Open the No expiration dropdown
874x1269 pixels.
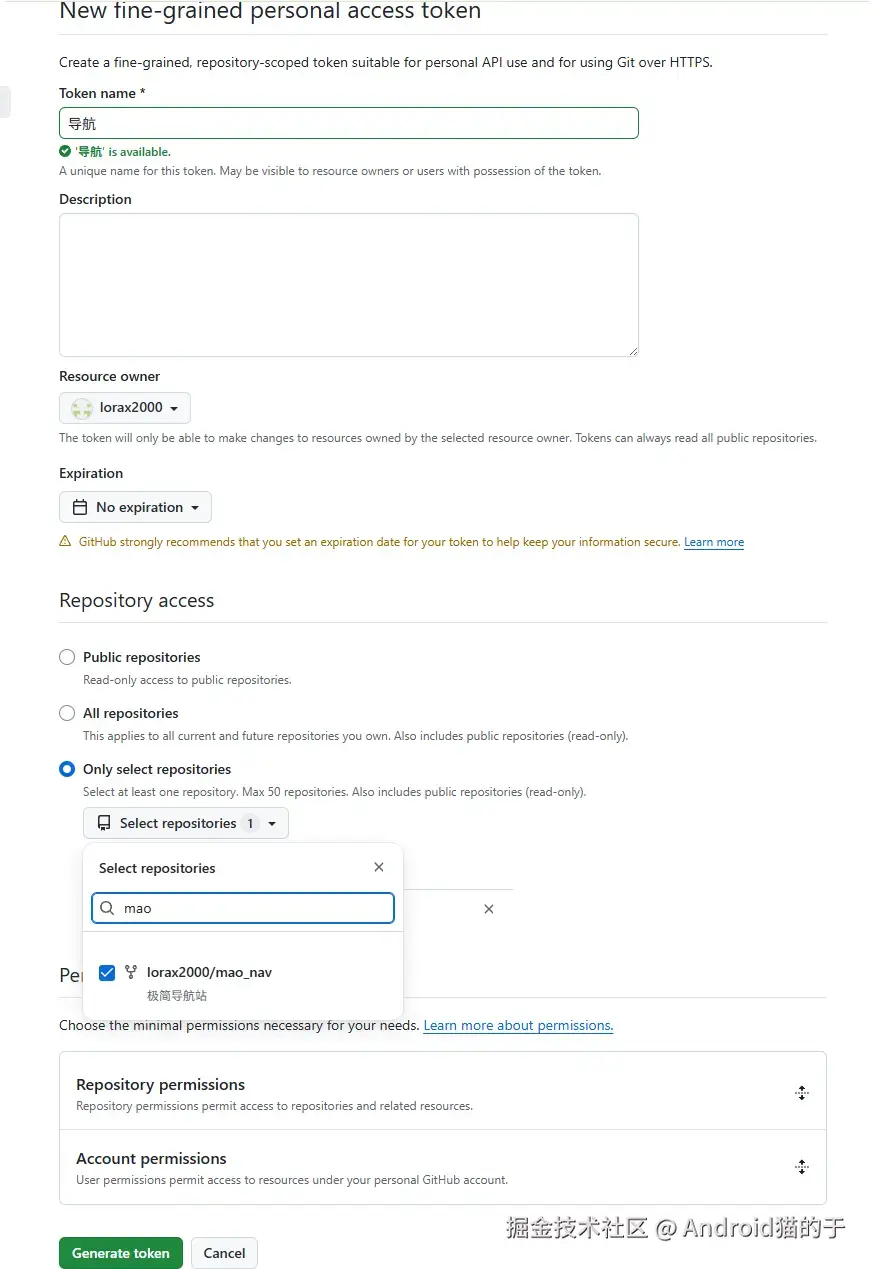pyautogui.click(x=136, y=507)
